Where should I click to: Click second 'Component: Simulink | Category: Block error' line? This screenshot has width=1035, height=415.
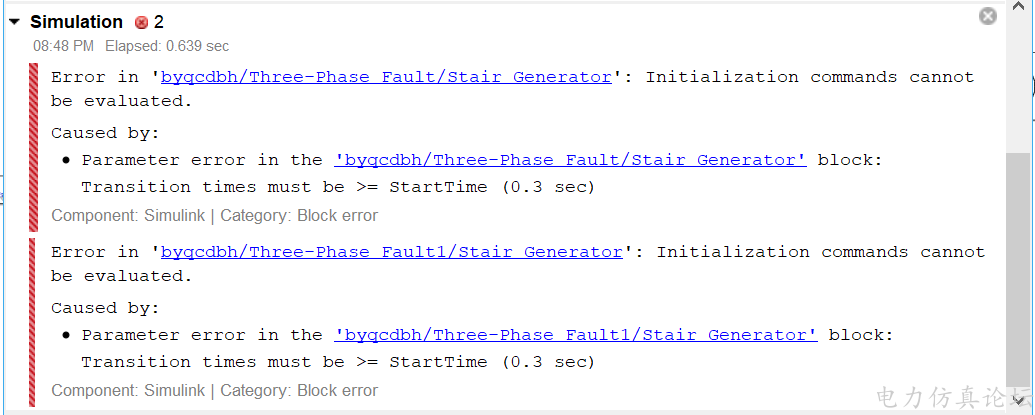tap(215, 391)
